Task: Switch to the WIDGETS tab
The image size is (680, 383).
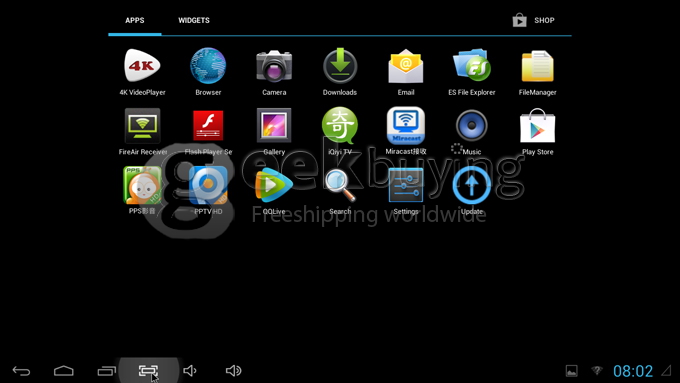Action: pos(194,20)
